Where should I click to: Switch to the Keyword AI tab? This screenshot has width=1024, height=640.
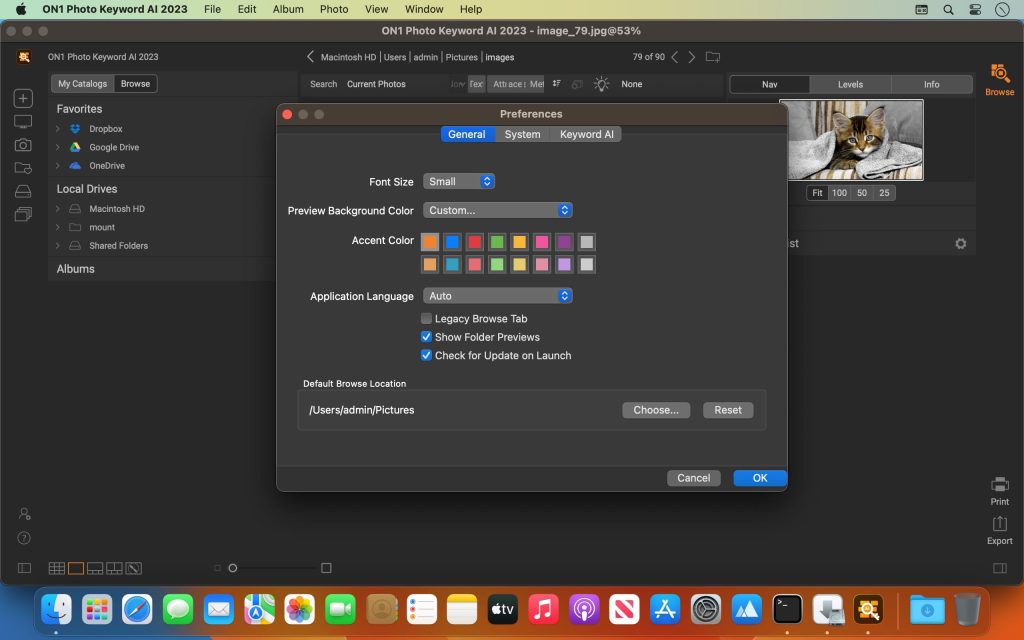(x=586, y=134)
